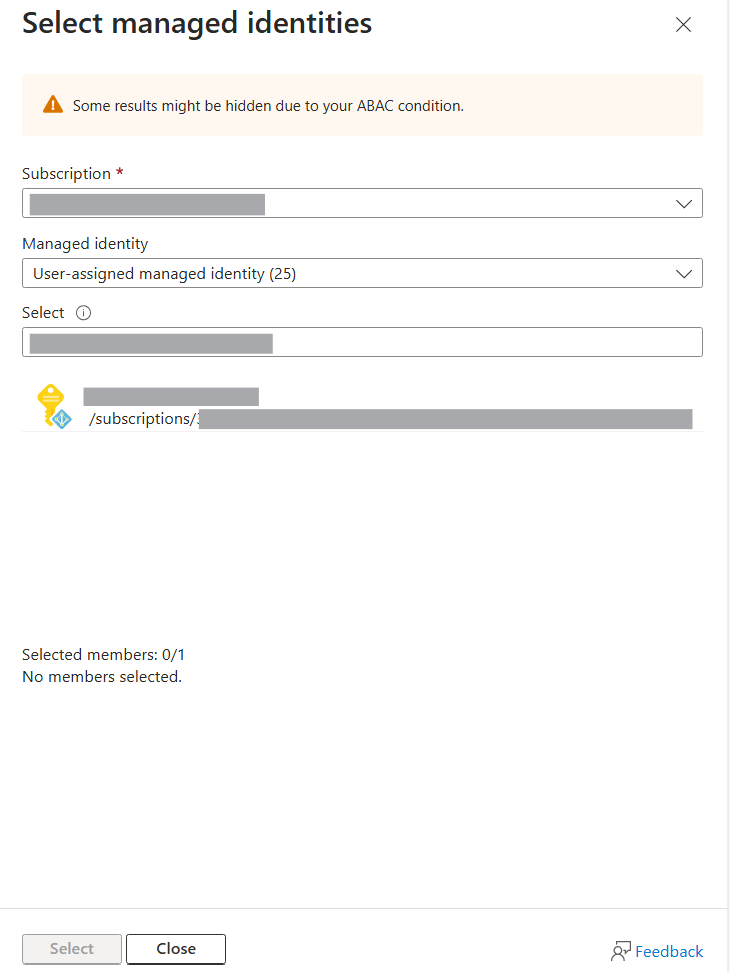Click the X icon to dismiss the panel

[x=683, y=24]
